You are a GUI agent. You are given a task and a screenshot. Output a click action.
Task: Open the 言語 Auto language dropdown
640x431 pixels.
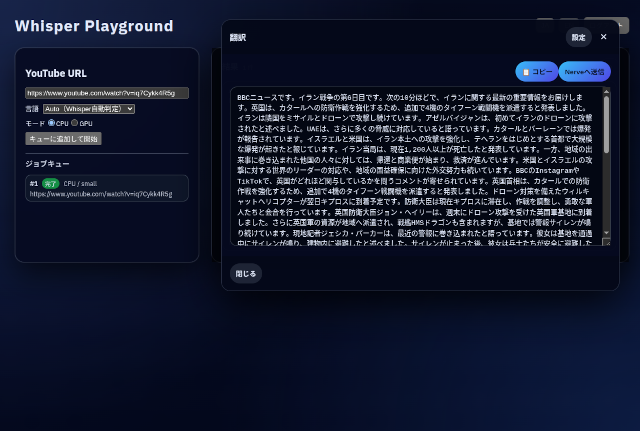[x=89, y=108]
